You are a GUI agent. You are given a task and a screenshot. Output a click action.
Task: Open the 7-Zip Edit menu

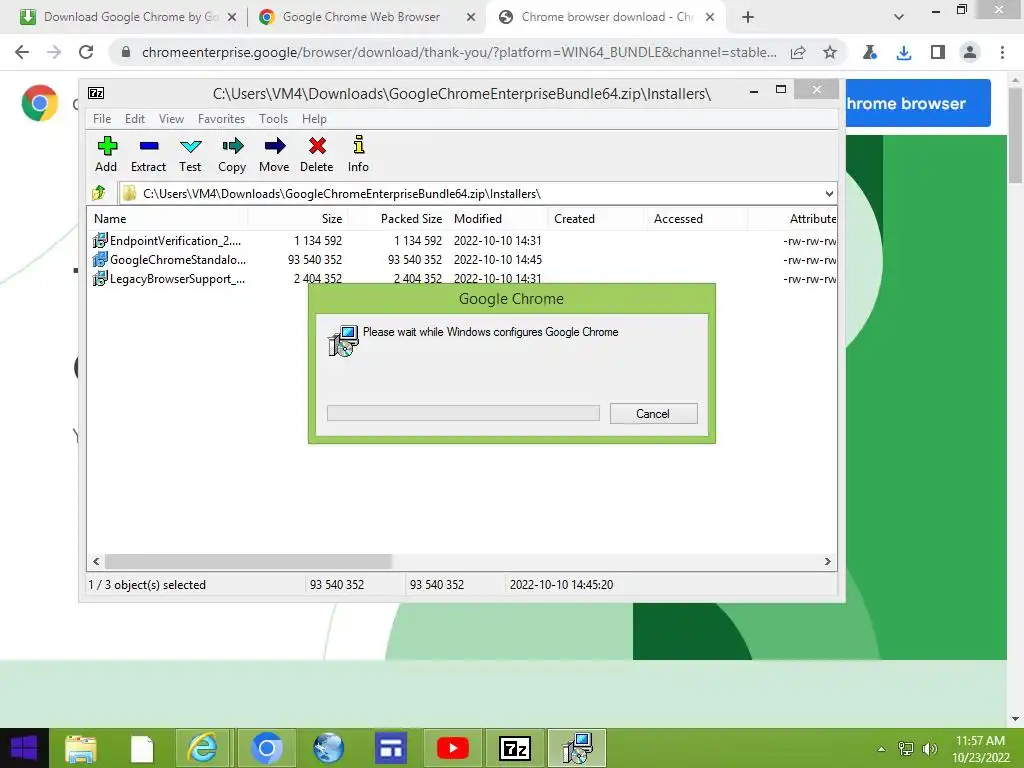click(135, 119)
